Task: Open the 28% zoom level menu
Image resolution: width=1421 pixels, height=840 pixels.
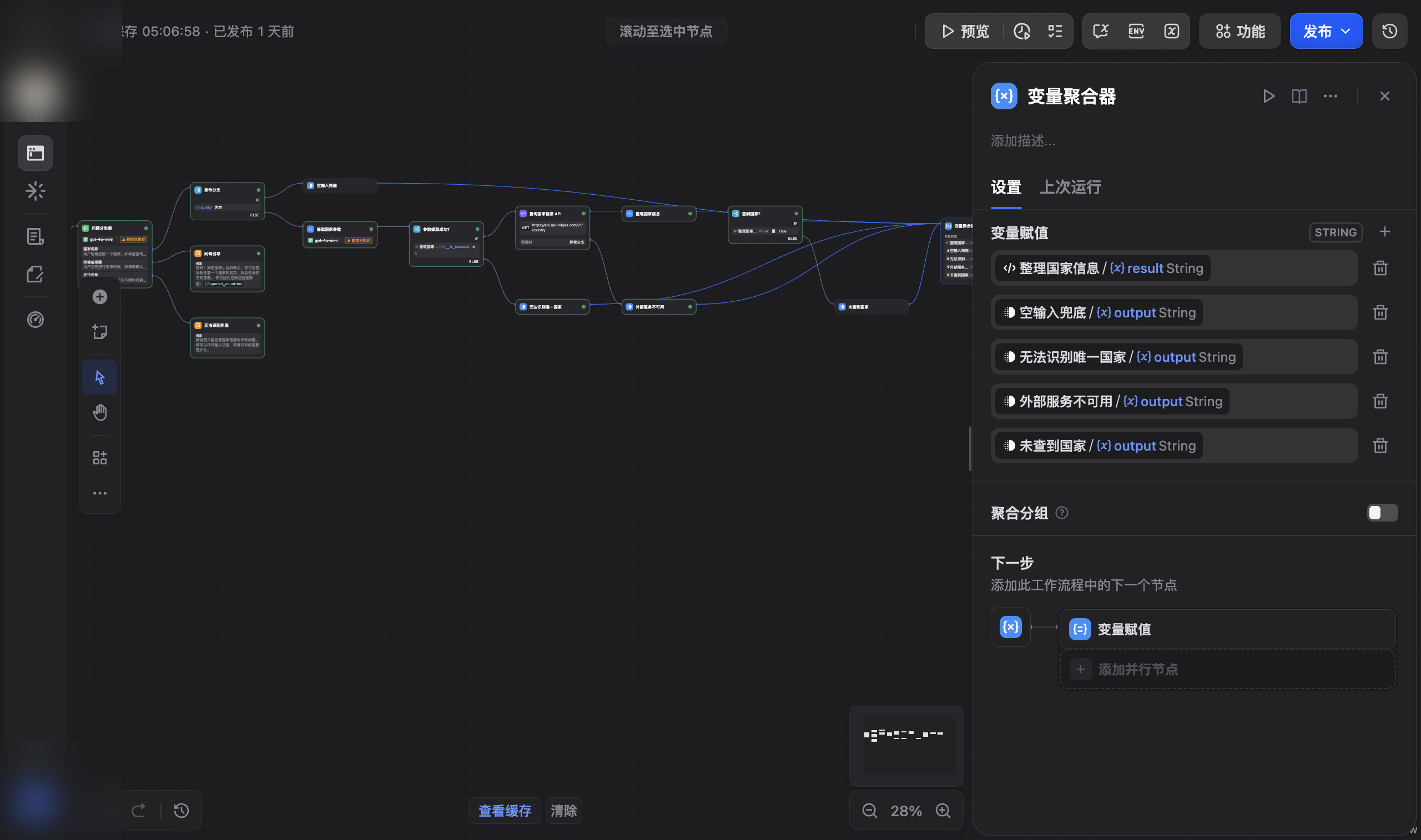Action: tap(906, 811)
